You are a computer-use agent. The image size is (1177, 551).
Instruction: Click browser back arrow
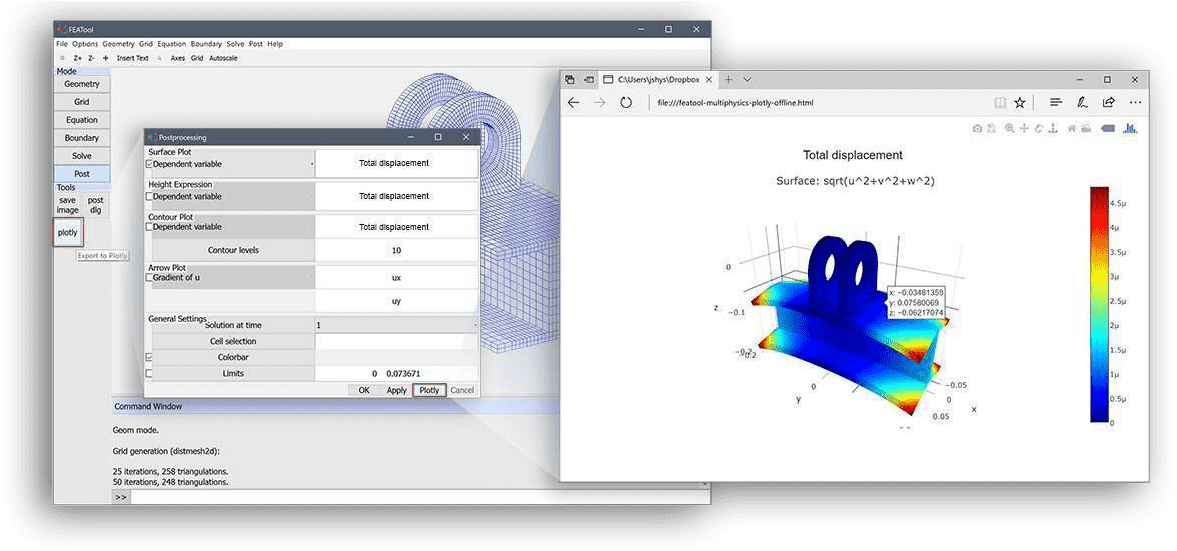(x=573, y=102)
